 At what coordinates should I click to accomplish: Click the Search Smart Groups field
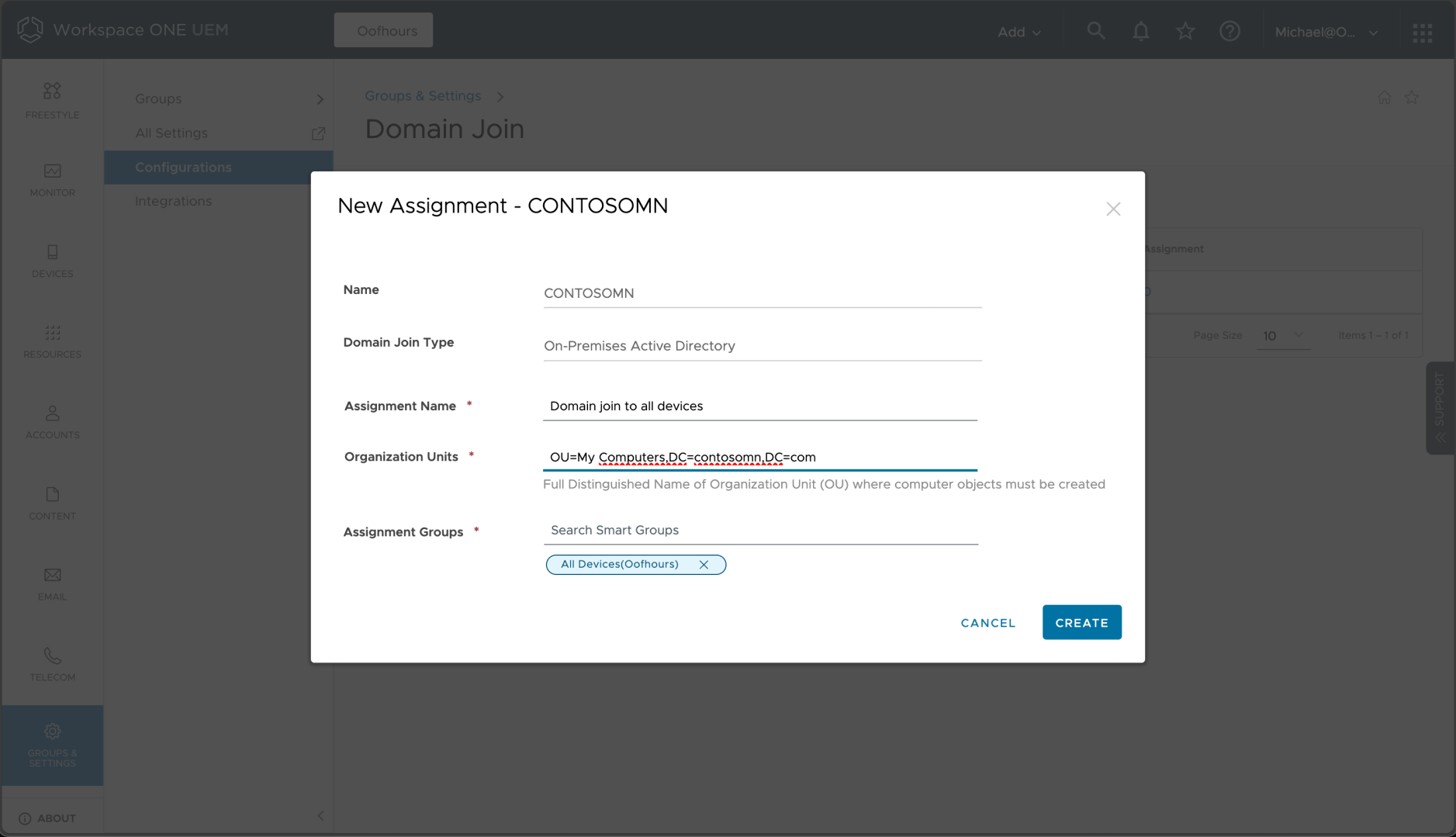[x=760, y=531]
